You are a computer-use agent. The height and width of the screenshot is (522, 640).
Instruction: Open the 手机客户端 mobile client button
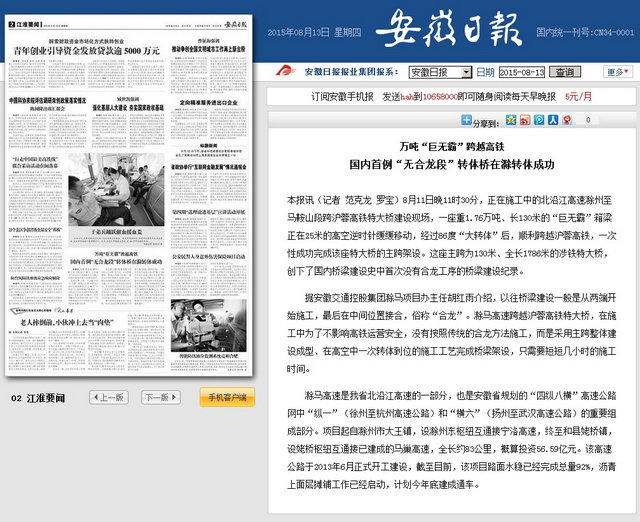(227, 397)
